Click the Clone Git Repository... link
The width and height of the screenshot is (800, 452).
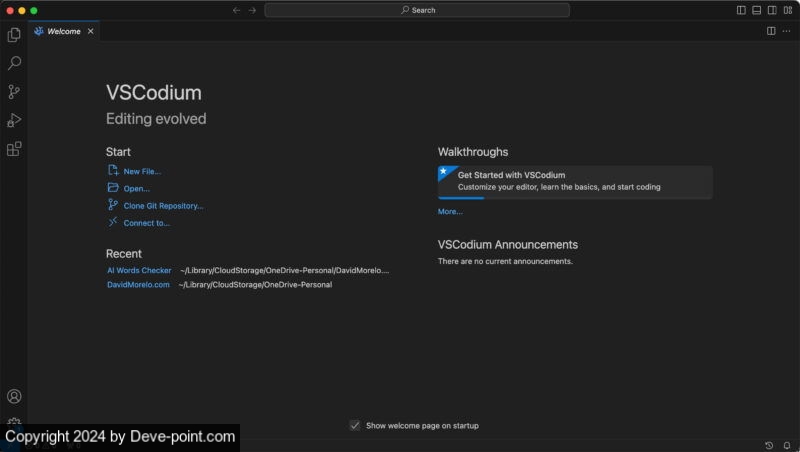[x=163, y=206]
